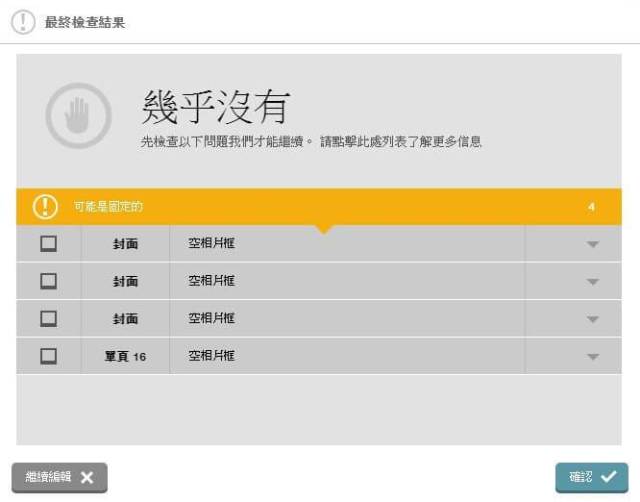Click 空相片框 text in second 封面 row
The image size is (640, 502).
pyautogui.click(x=211, y=280)
